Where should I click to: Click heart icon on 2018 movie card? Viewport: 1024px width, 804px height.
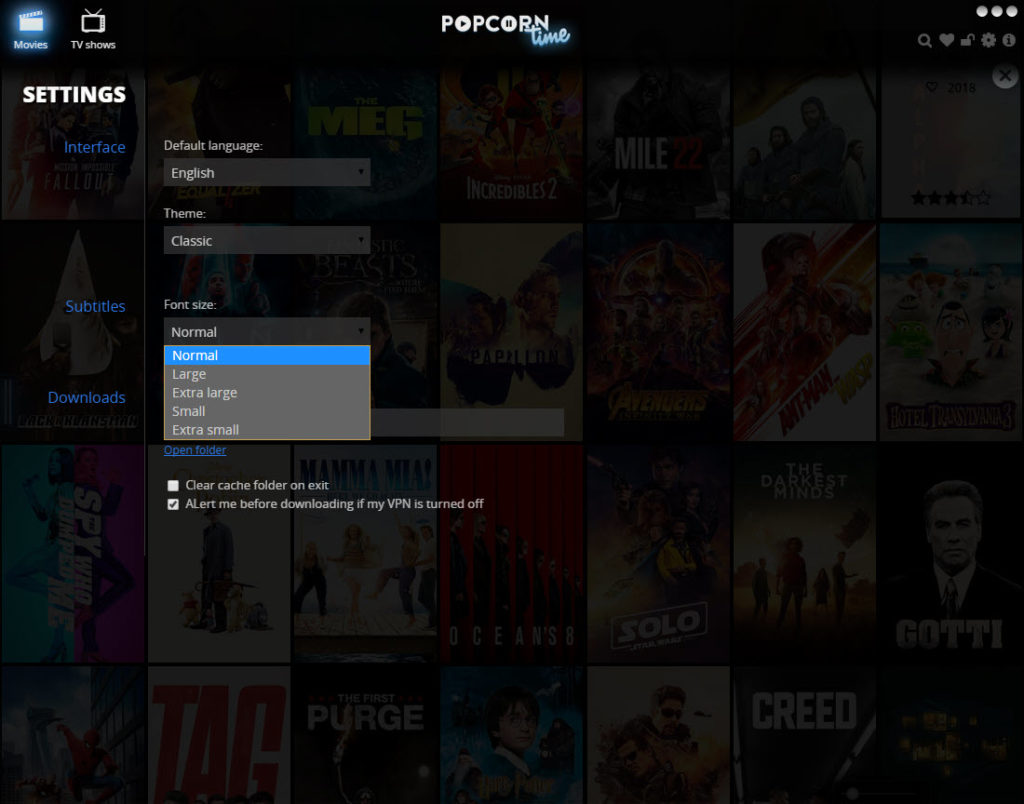tap(932, 87)
